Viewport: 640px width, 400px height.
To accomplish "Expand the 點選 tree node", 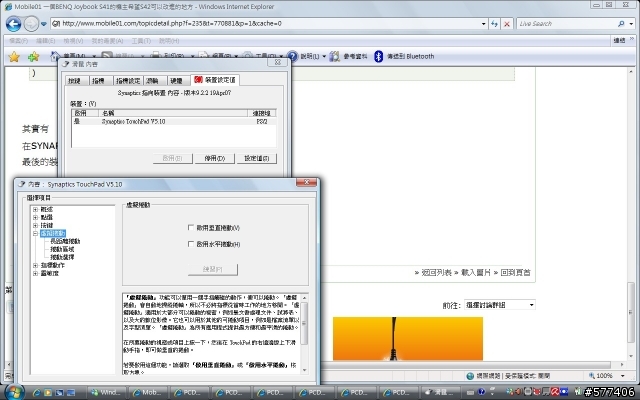I will coord(36,217).
